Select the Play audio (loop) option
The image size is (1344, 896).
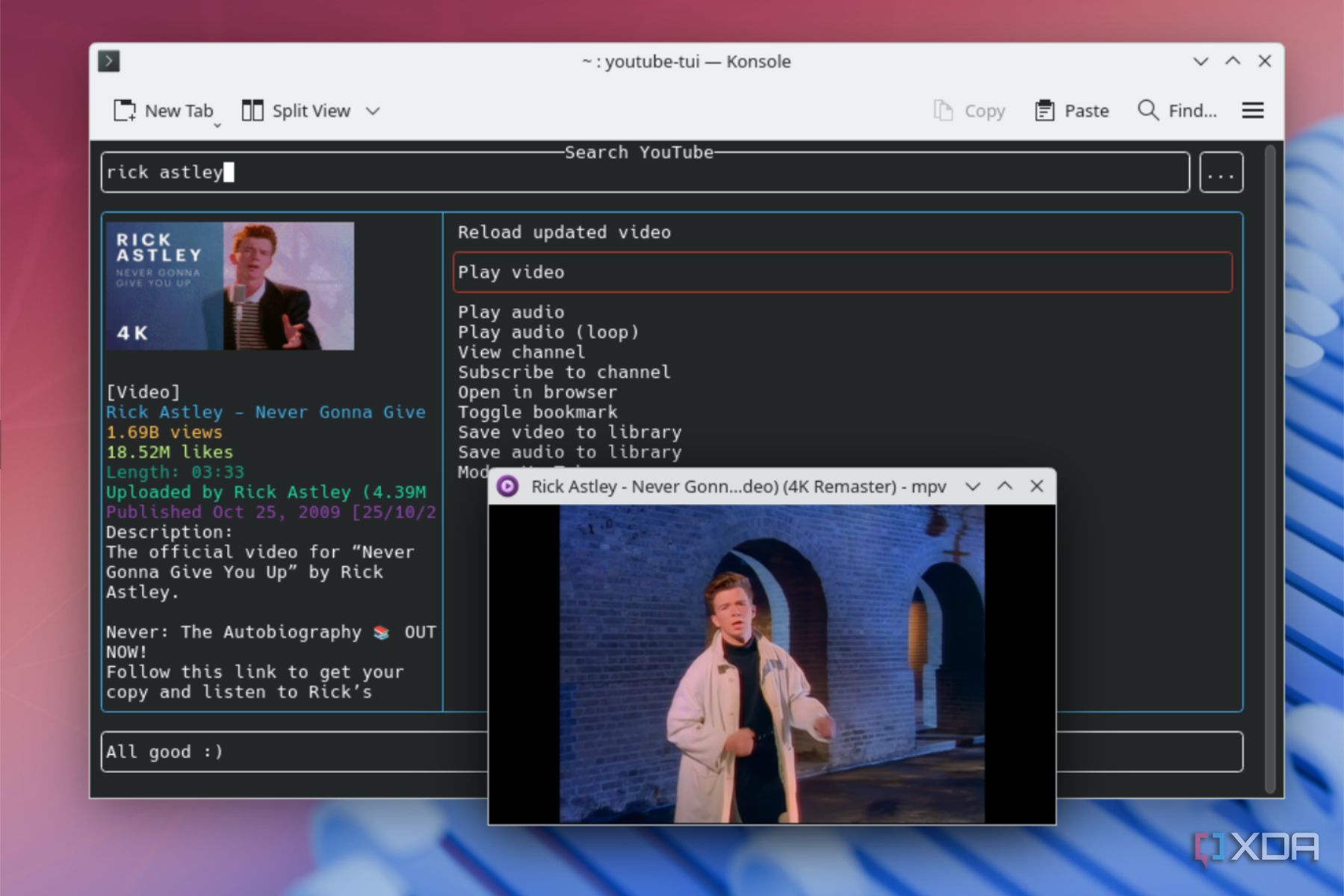pos(548,332)
